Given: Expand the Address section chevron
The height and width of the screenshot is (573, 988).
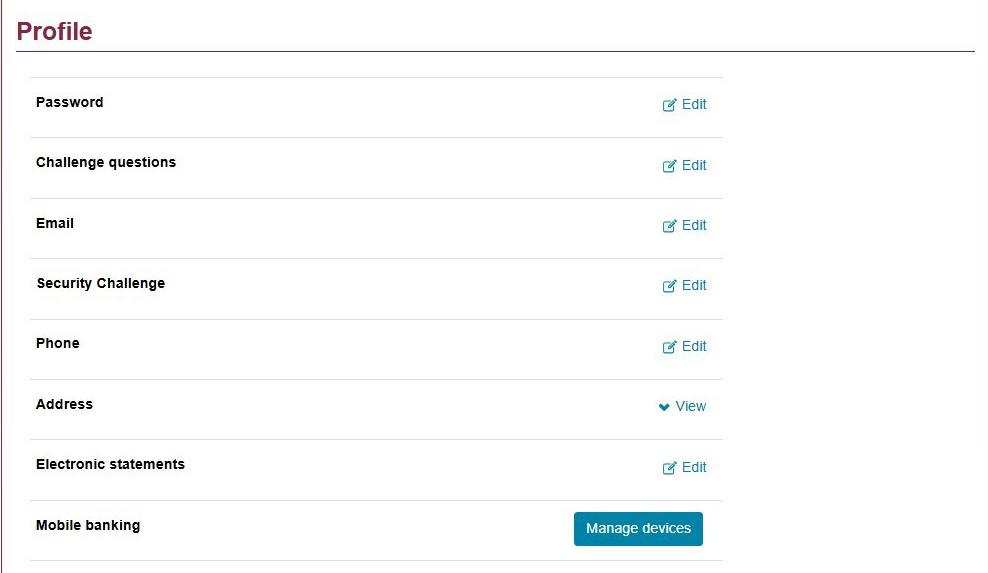Looking at the screenshot, I should tap(664, 407).
